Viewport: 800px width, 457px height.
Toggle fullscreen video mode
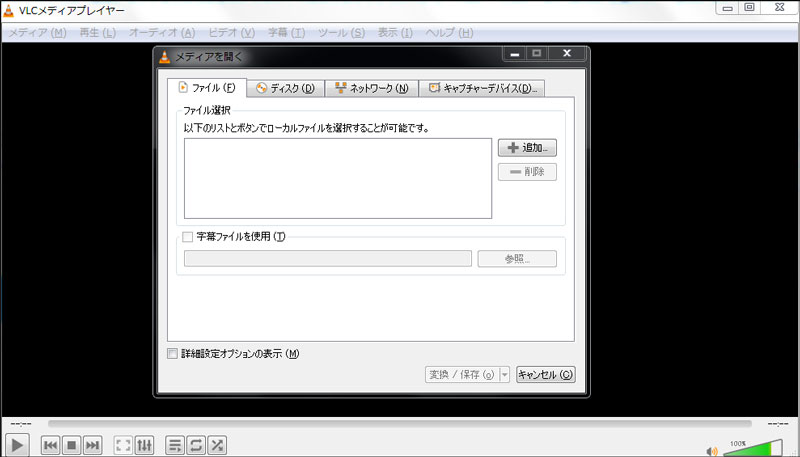click(123, 445)
